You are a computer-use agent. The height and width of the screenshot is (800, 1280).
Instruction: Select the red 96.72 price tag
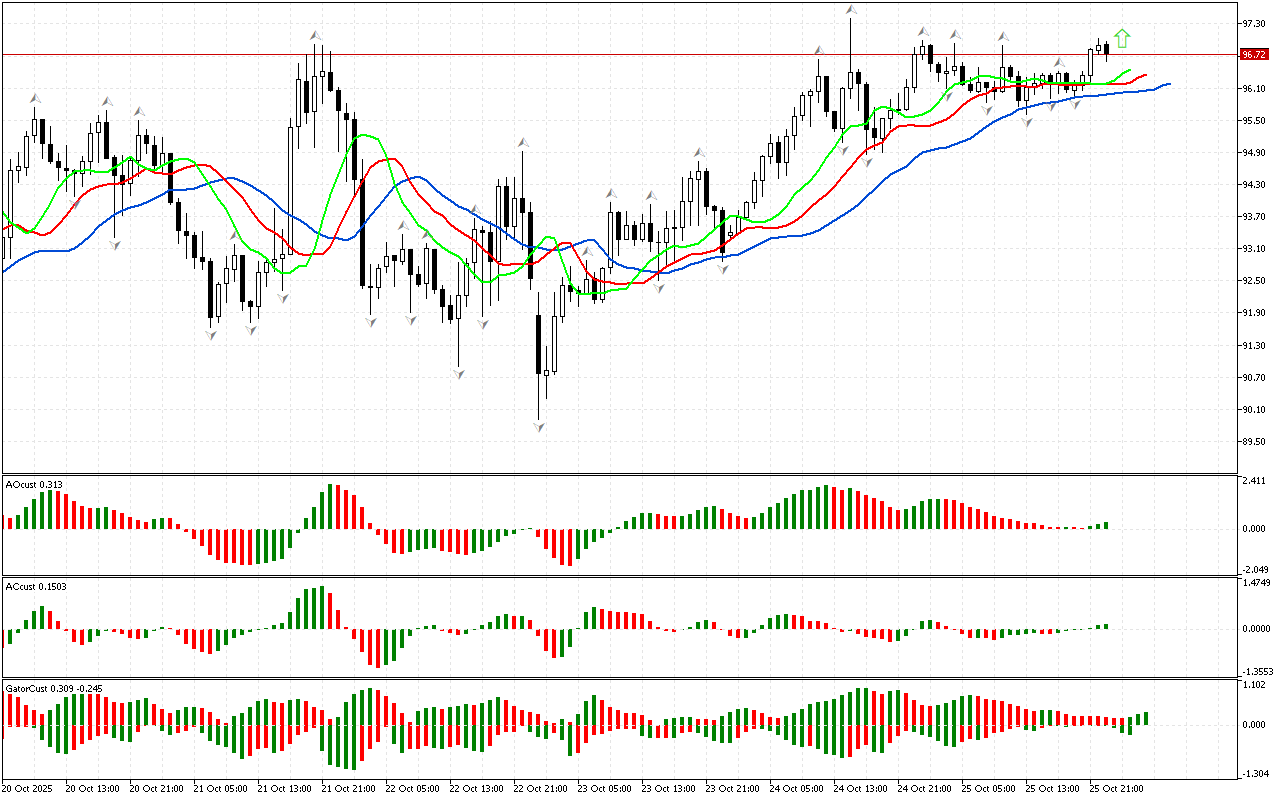[x=1253, y=54]
